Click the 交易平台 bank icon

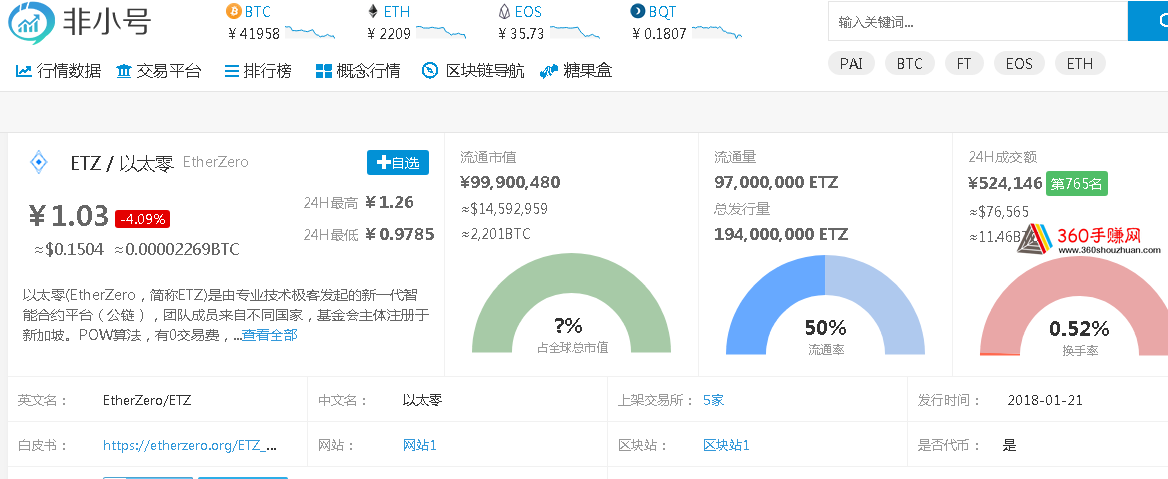coord(124,72)
